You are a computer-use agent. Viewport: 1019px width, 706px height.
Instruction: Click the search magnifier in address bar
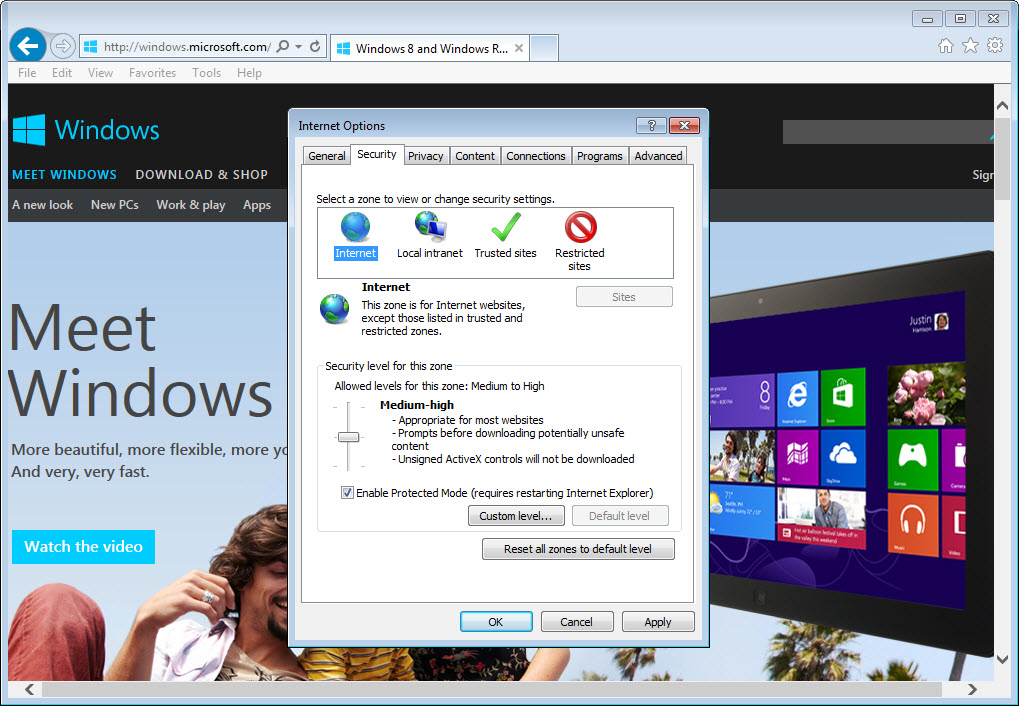[x=283, y=46]
